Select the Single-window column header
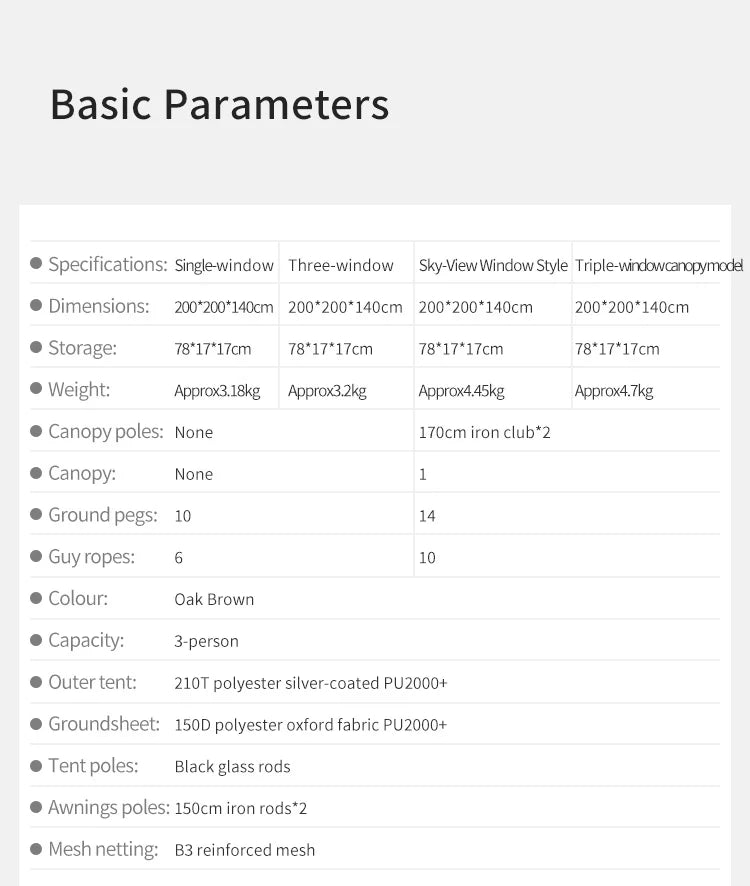This screenshot has height=886, width=750. click(224, 265)
